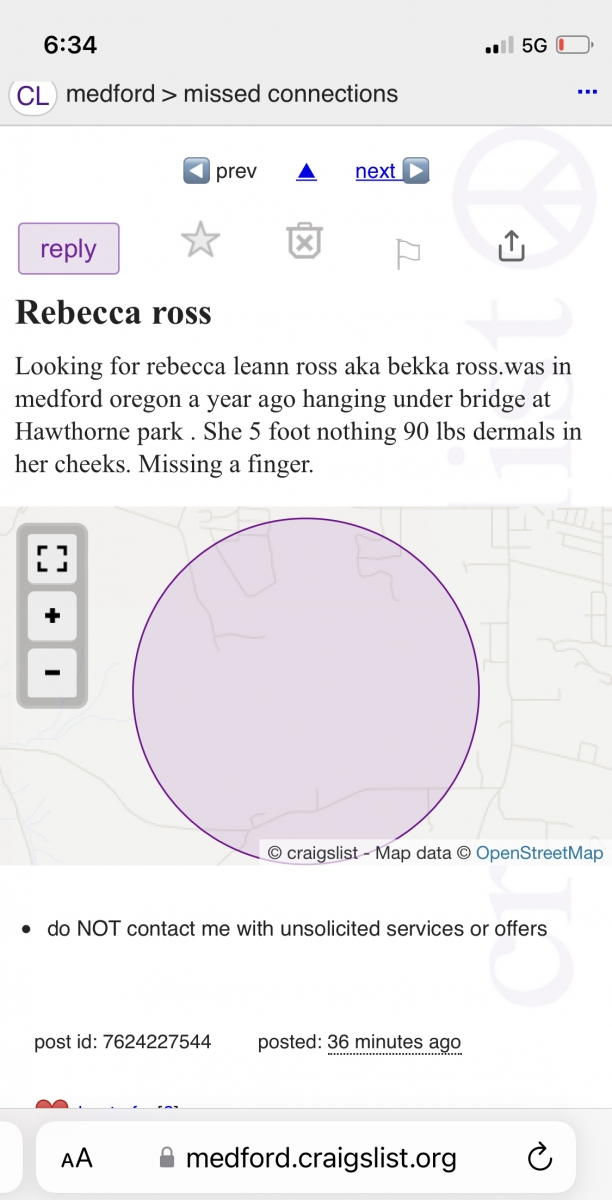Zoom out on the map
Screen dimensions: 612x1200
pyautogui.click(x=52, y=672)
